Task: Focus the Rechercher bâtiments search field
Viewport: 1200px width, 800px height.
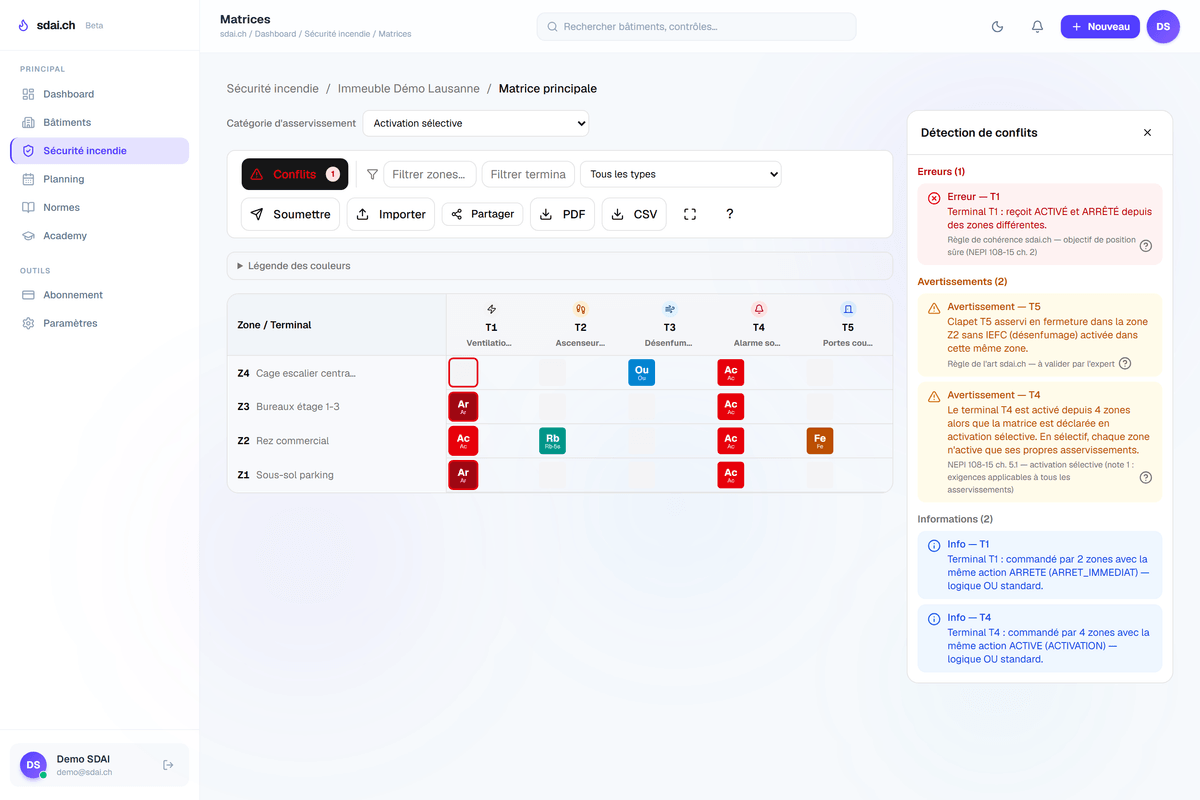Action: click(696, 27)
